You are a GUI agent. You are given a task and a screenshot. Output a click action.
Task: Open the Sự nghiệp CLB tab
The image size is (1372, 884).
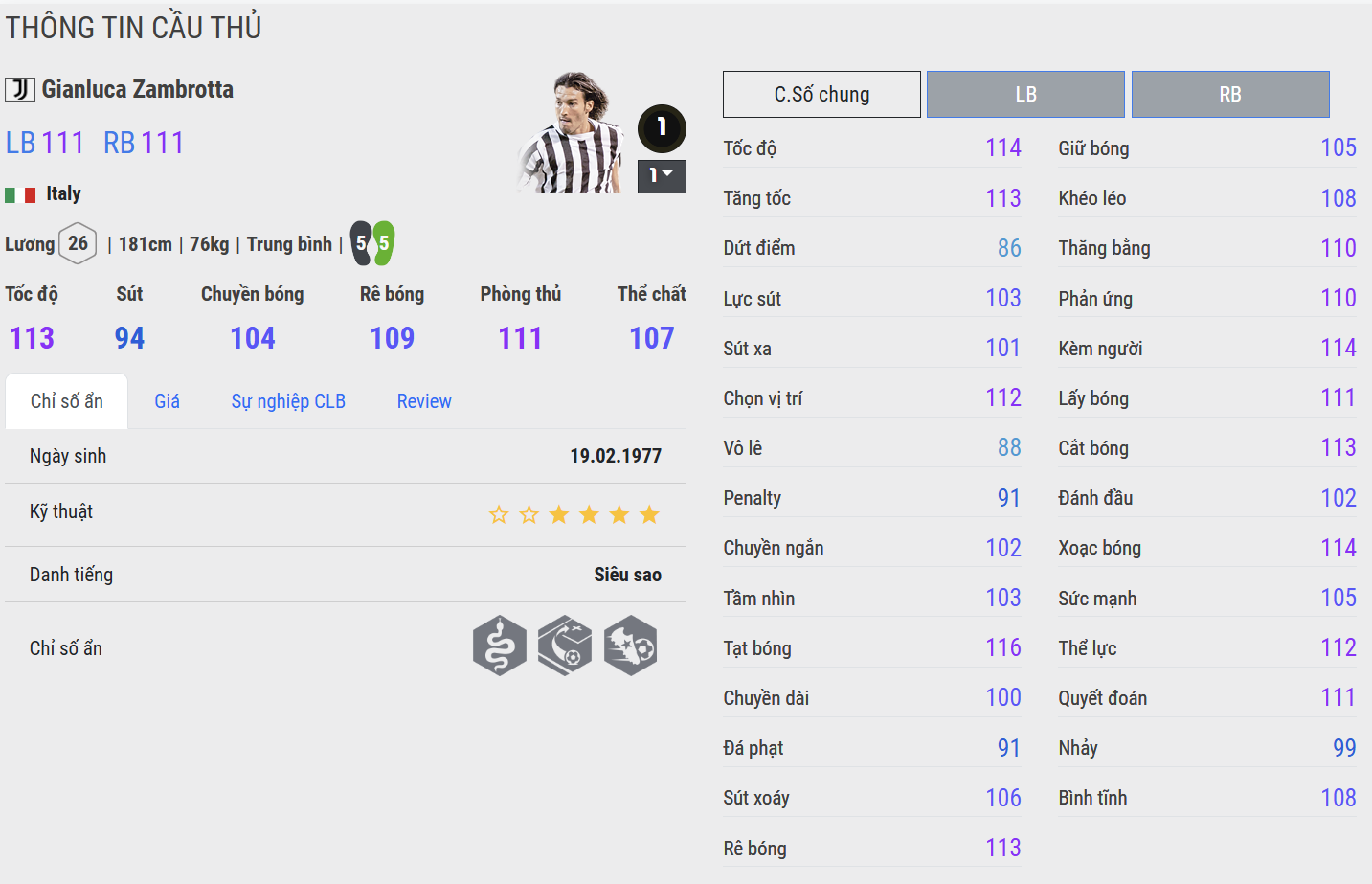point(288,401)
